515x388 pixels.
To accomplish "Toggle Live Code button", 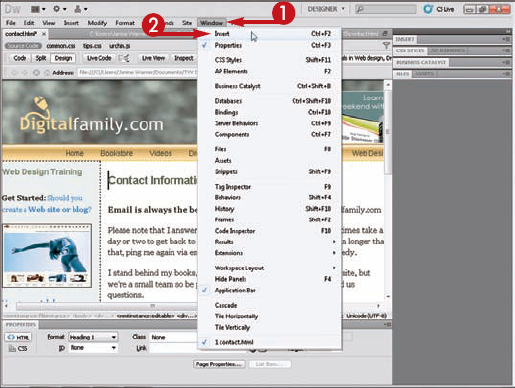I will pyautogui.click(x=99, y=58).
